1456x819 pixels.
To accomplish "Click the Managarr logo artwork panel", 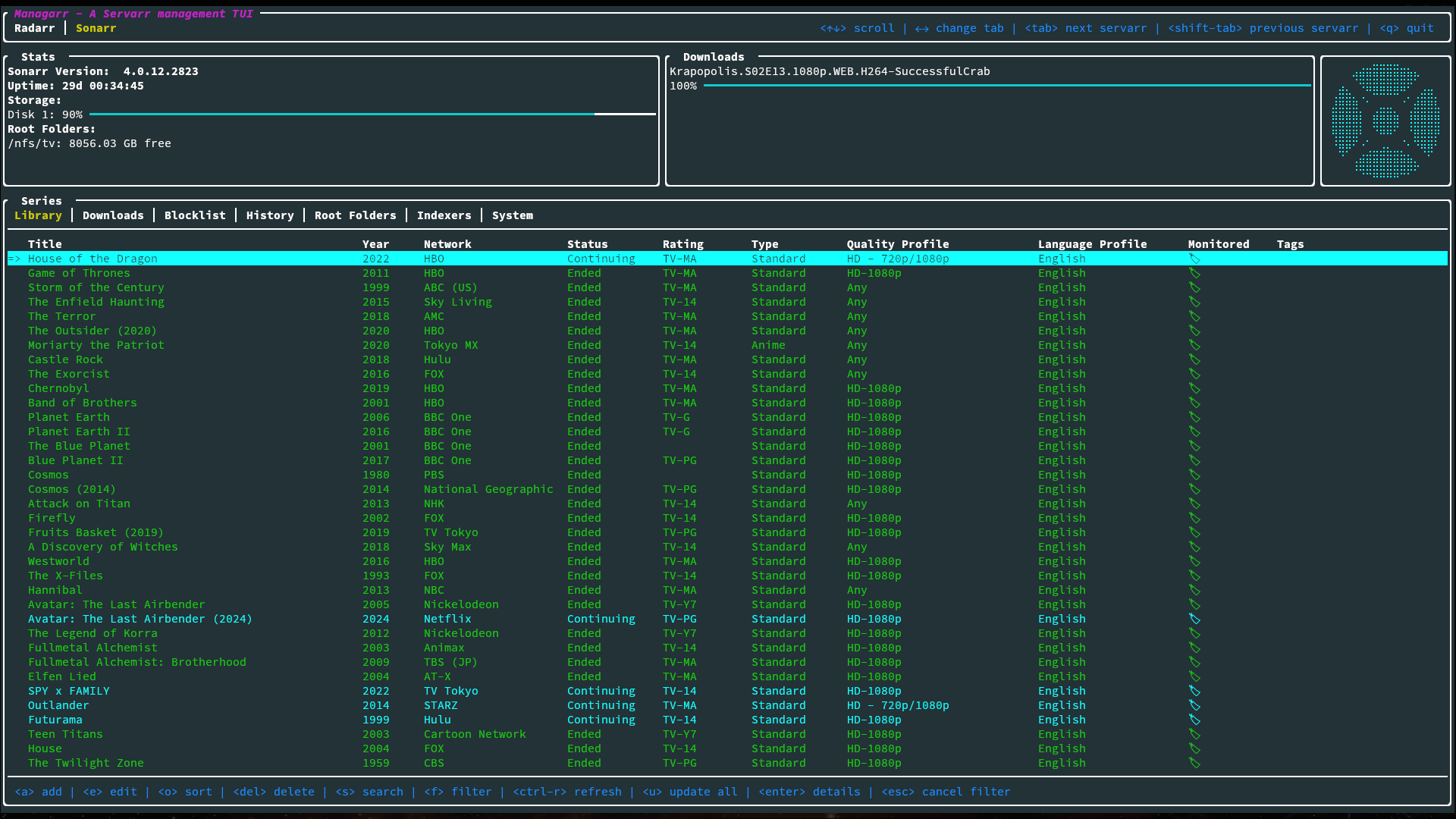I will 1385,120.
